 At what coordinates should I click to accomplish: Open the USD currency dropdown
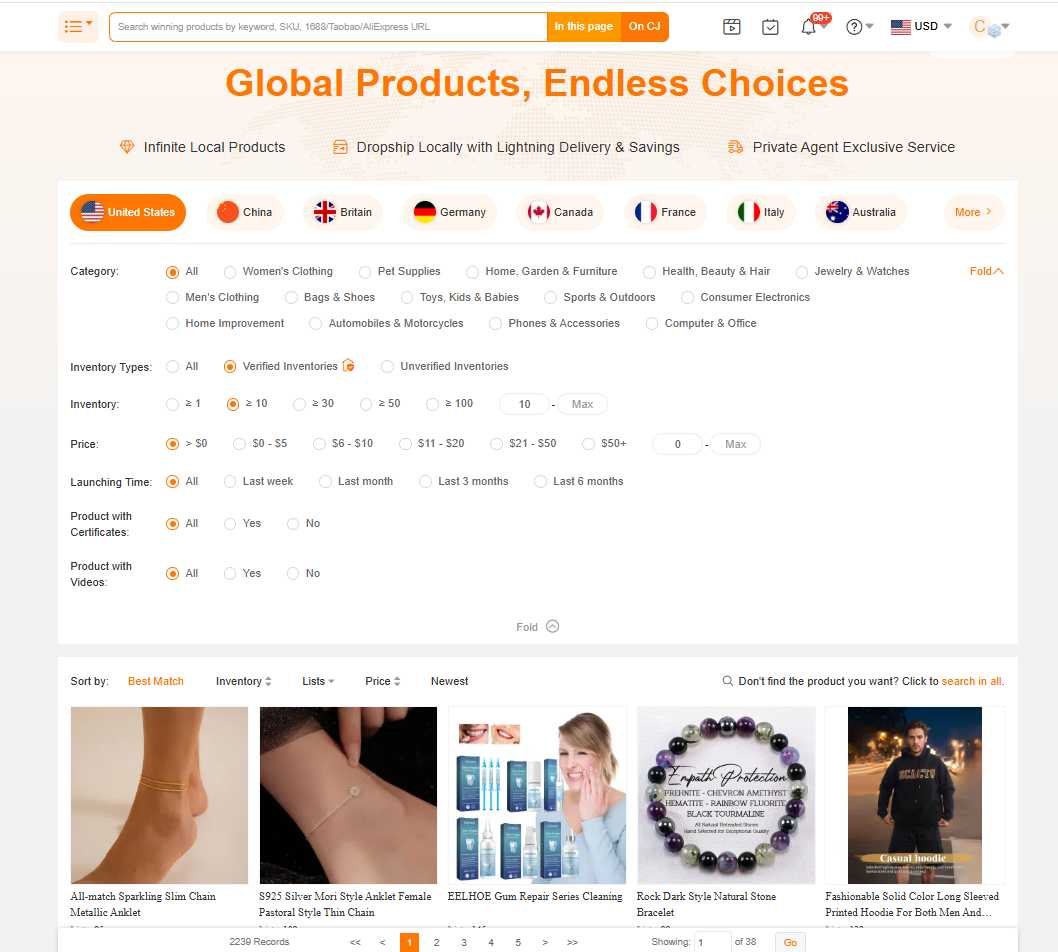pos(921,27)
